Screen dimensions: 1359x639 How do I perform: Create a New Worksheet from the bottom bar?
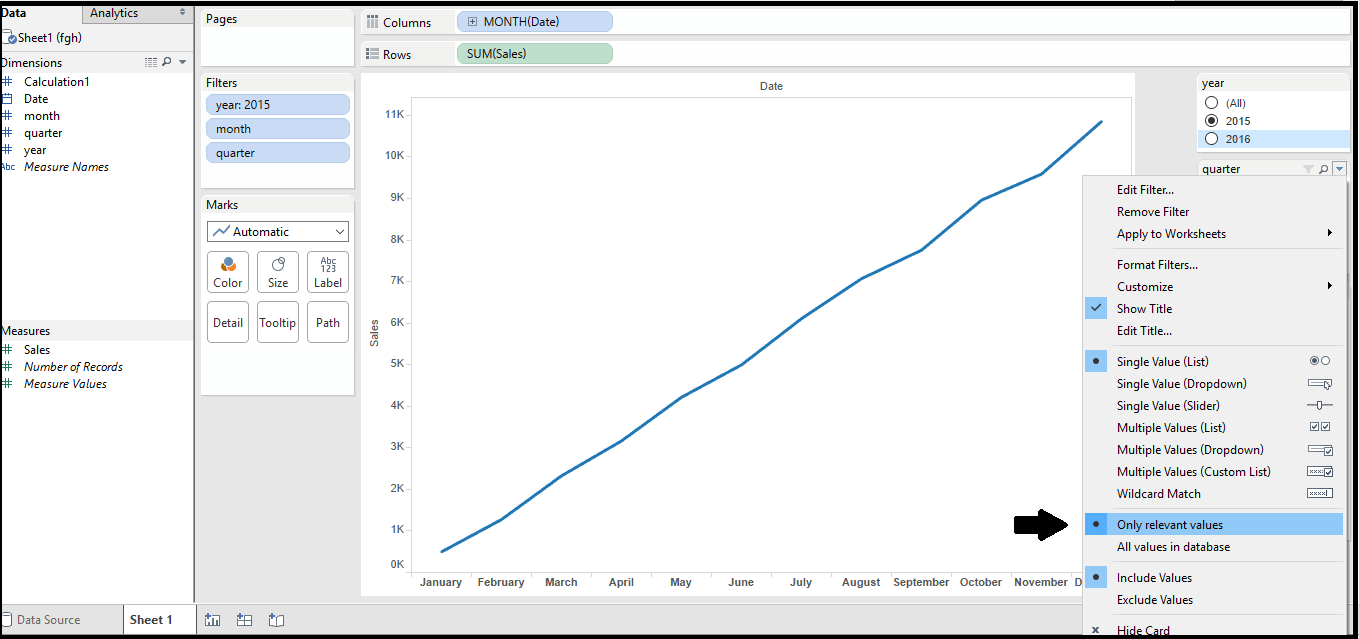(x=212, y=619)
